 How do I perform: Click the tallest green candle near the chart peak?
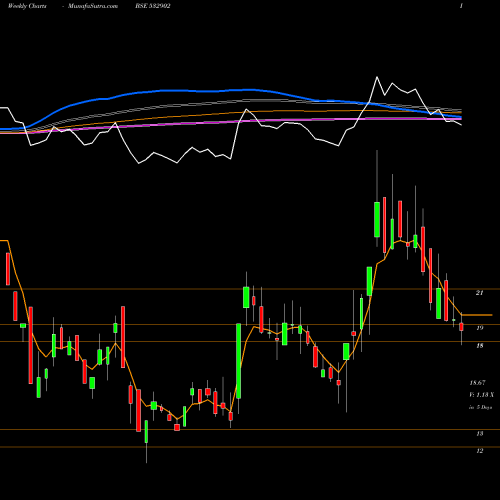[x=377, y=219]
